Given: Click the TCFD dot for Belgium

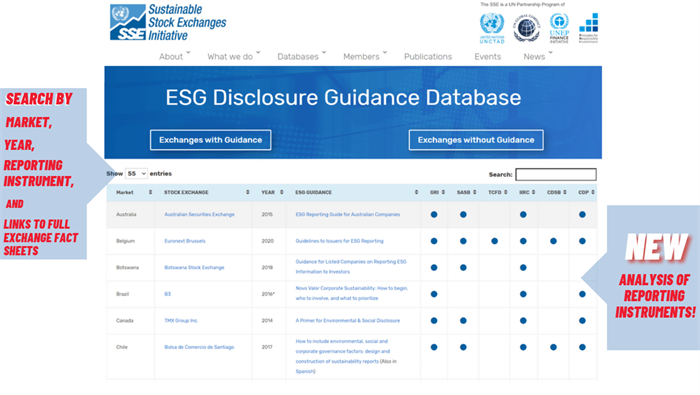Looking at the screenshot, I should 494,241.
